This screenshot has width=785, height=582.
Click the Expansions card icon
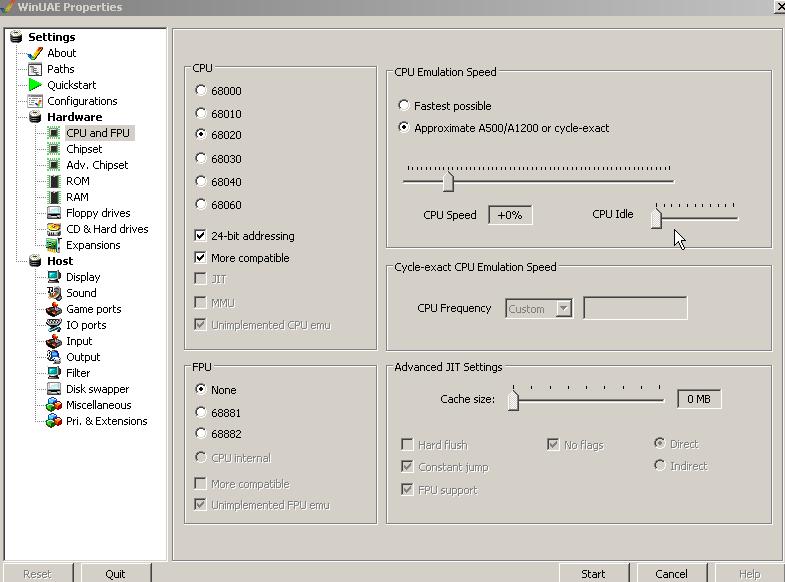coord(54,245)
